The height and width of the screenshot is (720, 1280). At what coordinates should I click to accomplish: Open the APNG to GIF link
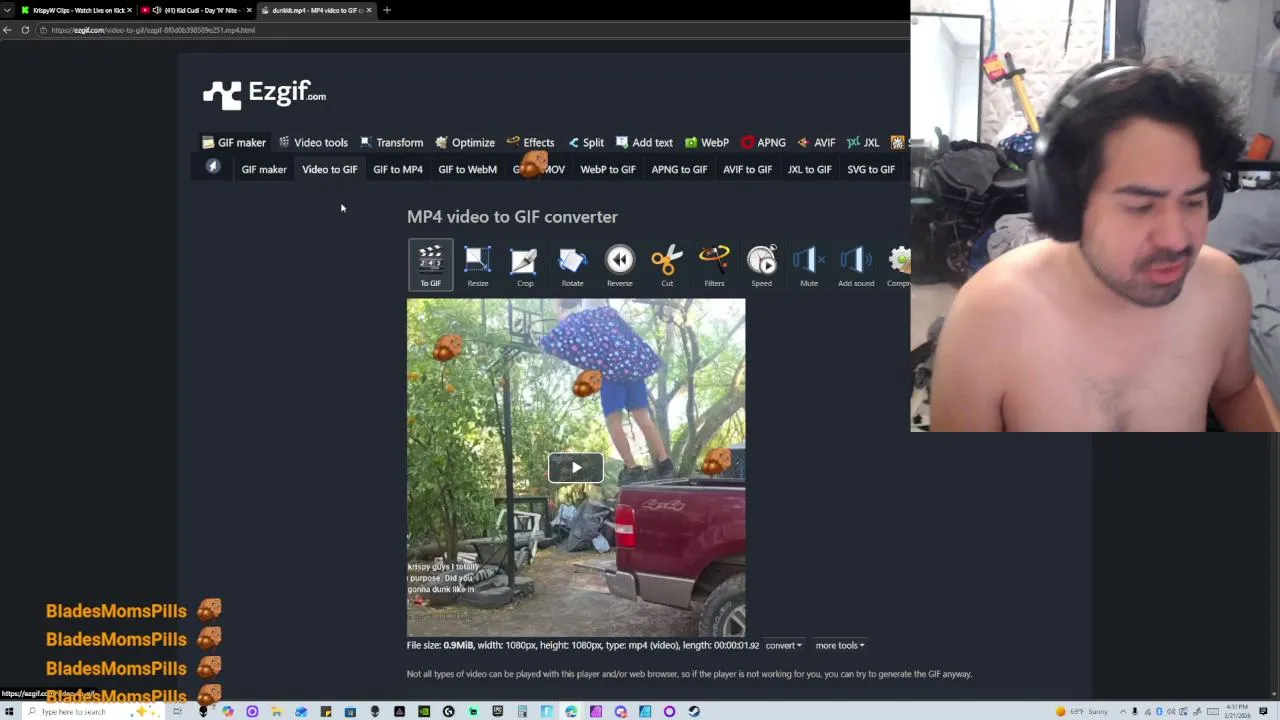pos(679,169)
